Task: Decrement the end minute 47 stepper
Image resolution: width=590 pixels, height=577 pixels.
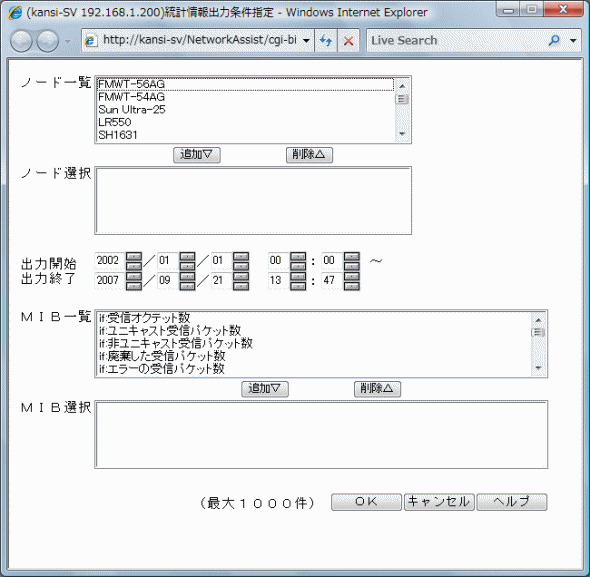Action: coord(352,286)
